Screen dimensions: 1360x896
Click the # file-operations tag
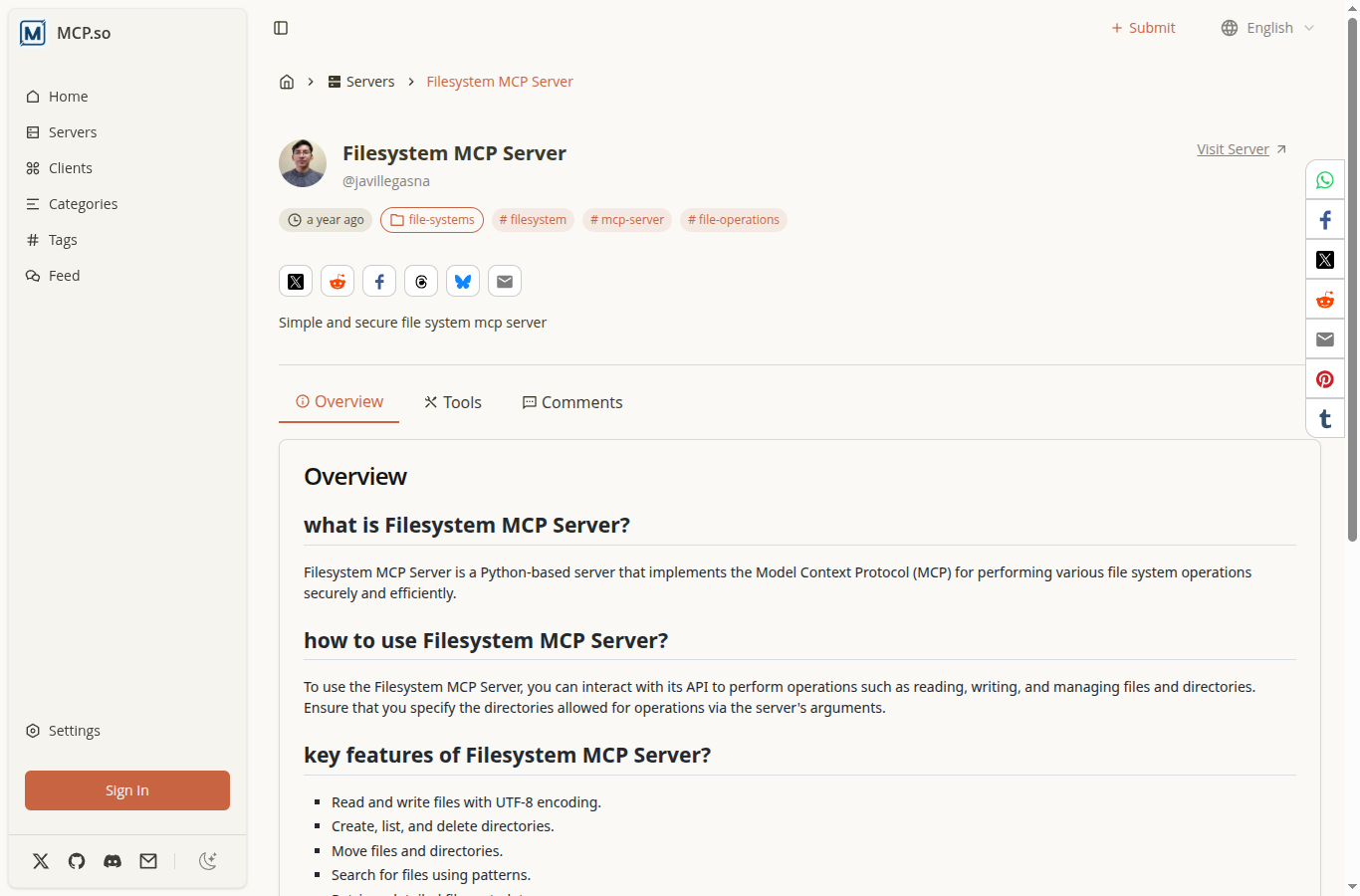(734, 220)
